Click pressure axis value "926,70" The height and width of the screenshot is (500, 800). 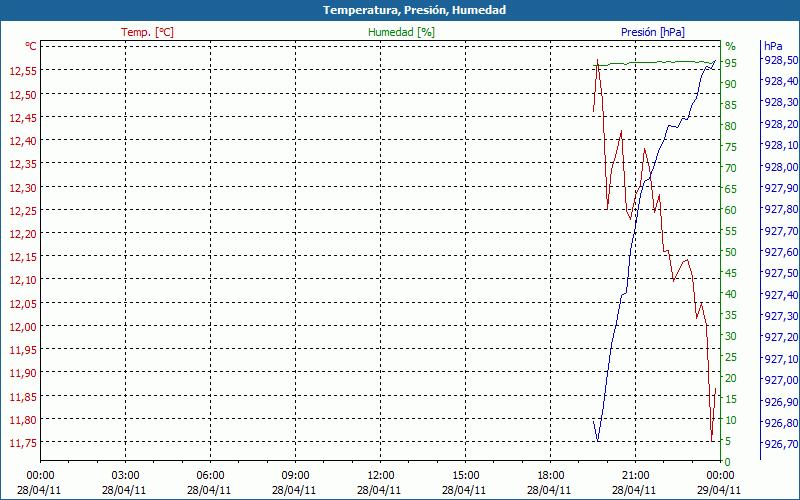pyautogui.click(x=781, y=443)
